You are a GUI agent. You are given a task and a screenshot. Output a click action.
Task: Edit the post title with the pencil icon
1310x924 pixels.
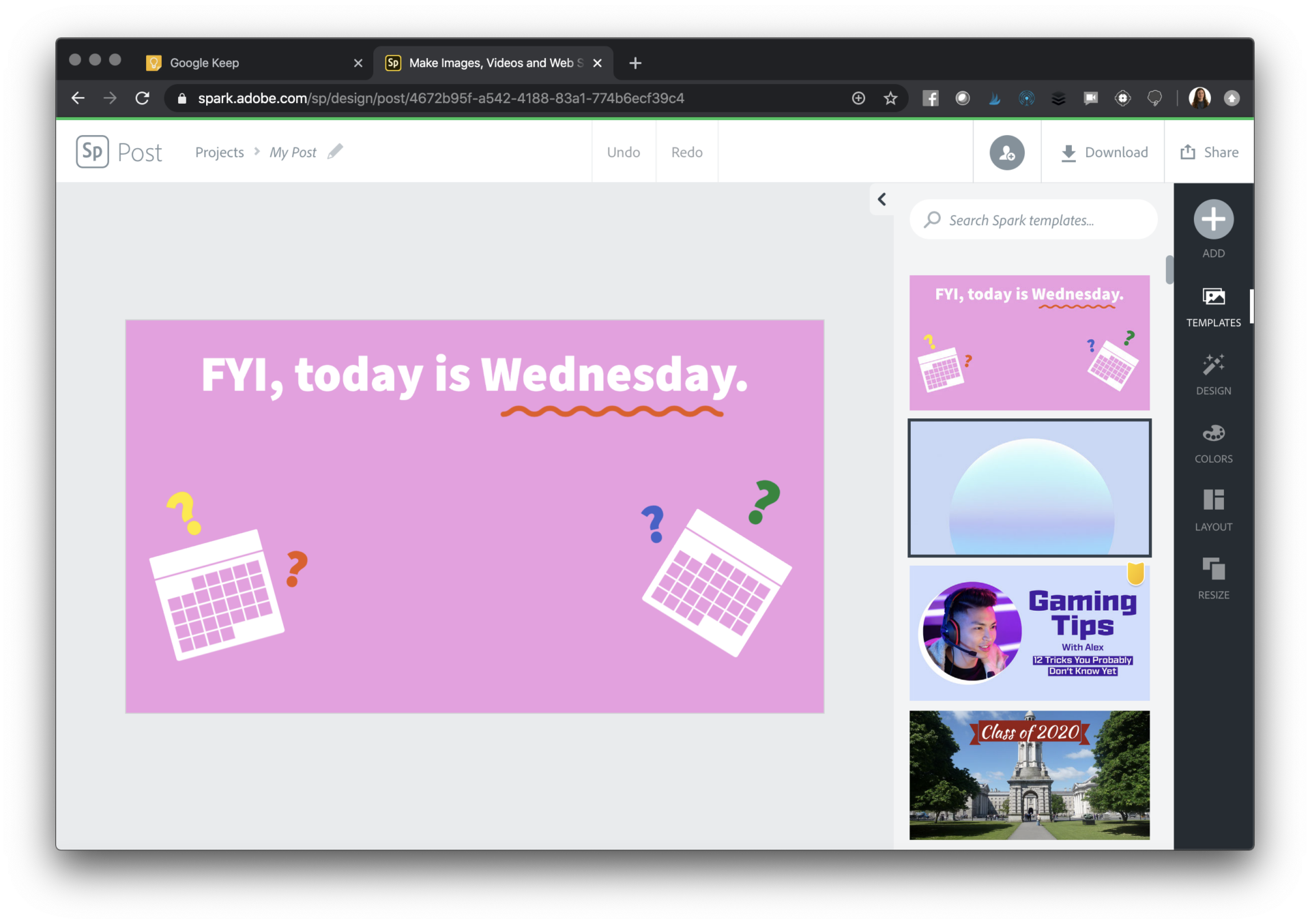[x=336, y=151]
